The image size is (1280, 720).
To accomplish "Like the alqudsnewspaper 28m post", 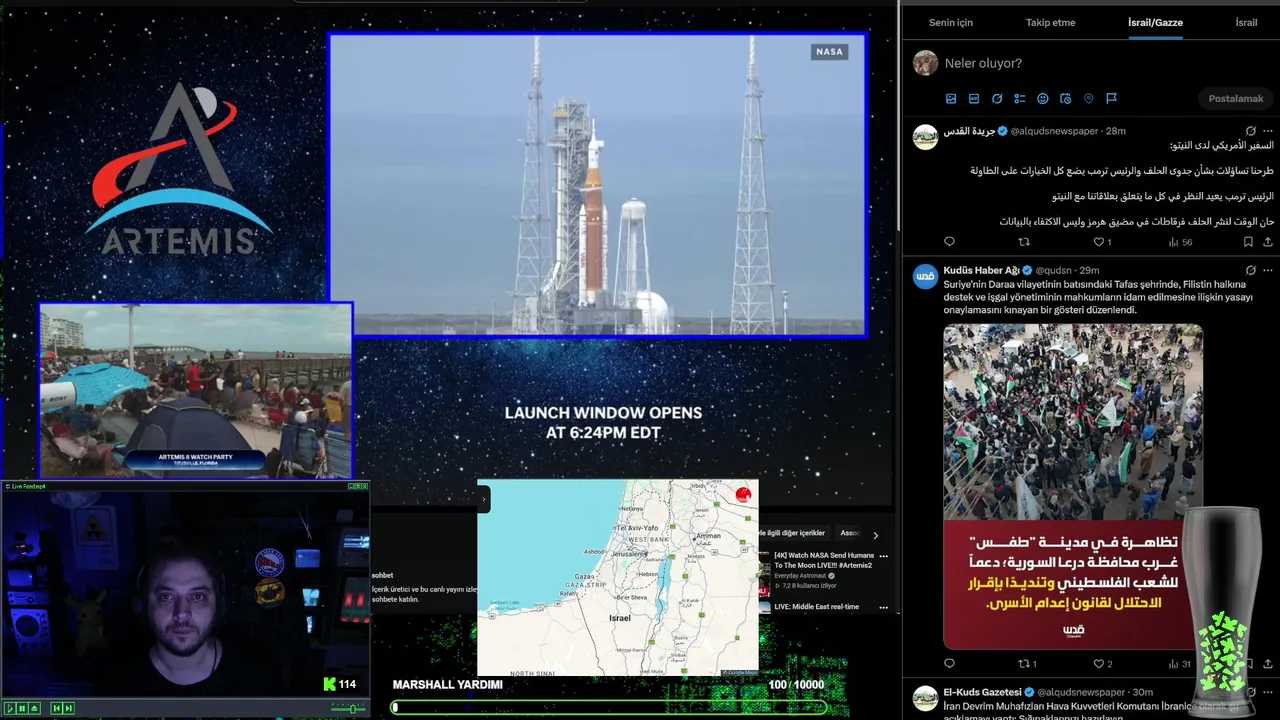I will (1102, 242).
